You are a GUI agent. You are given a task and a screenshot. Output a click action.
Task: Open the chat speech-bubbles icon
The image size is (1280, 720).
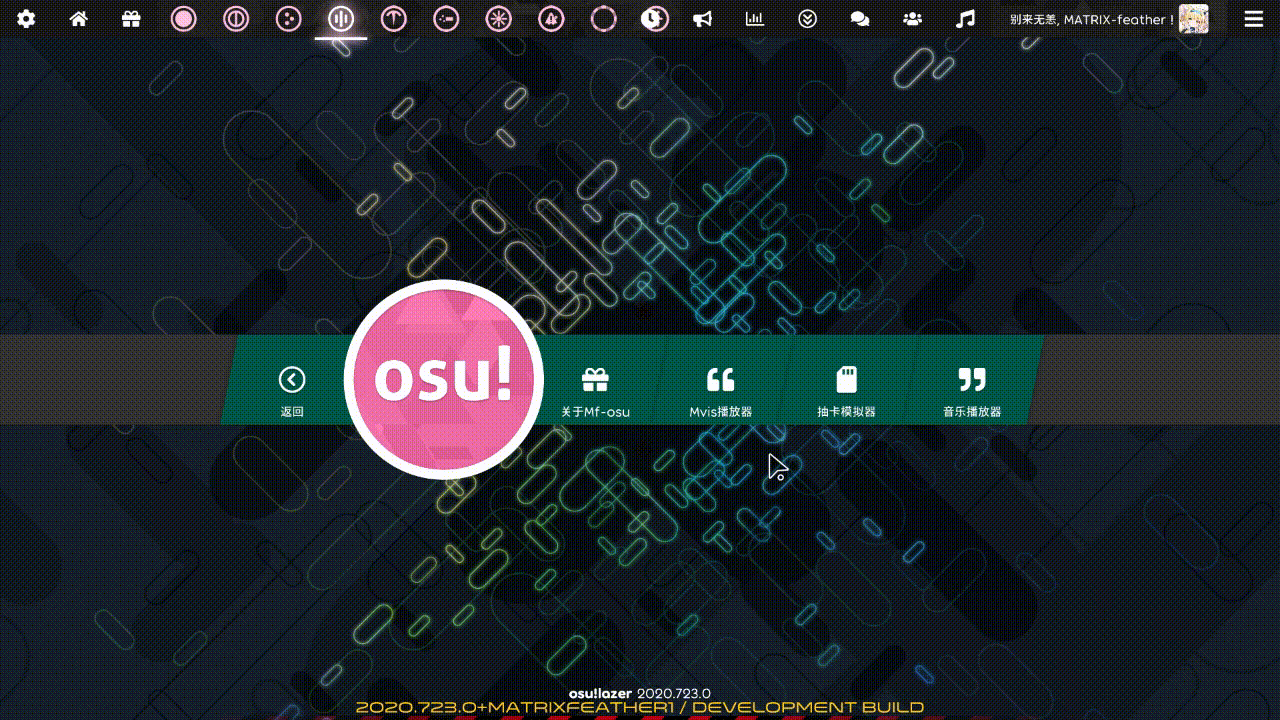coord(859,19)
